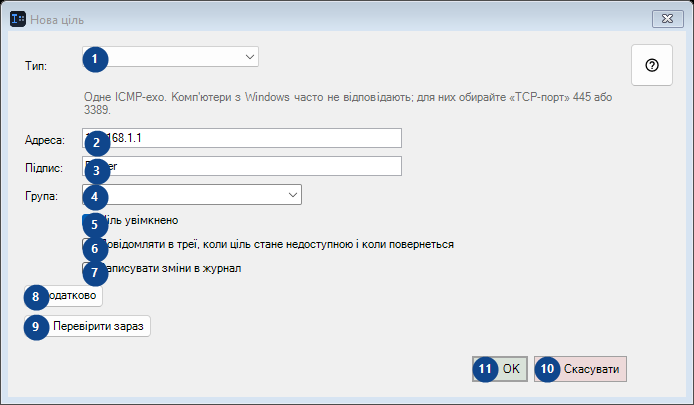Click the Адреса input field
The height and width of the screenshot is (405, 694).
coord(242,138)
